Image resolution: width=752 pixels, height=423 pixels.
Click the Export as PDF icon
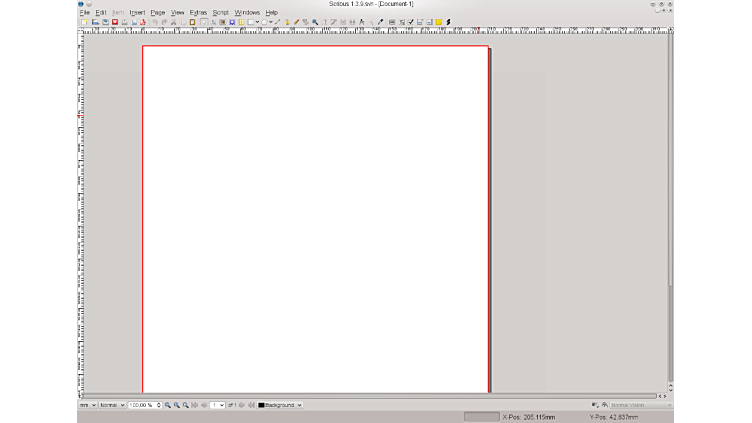(143, 22)
